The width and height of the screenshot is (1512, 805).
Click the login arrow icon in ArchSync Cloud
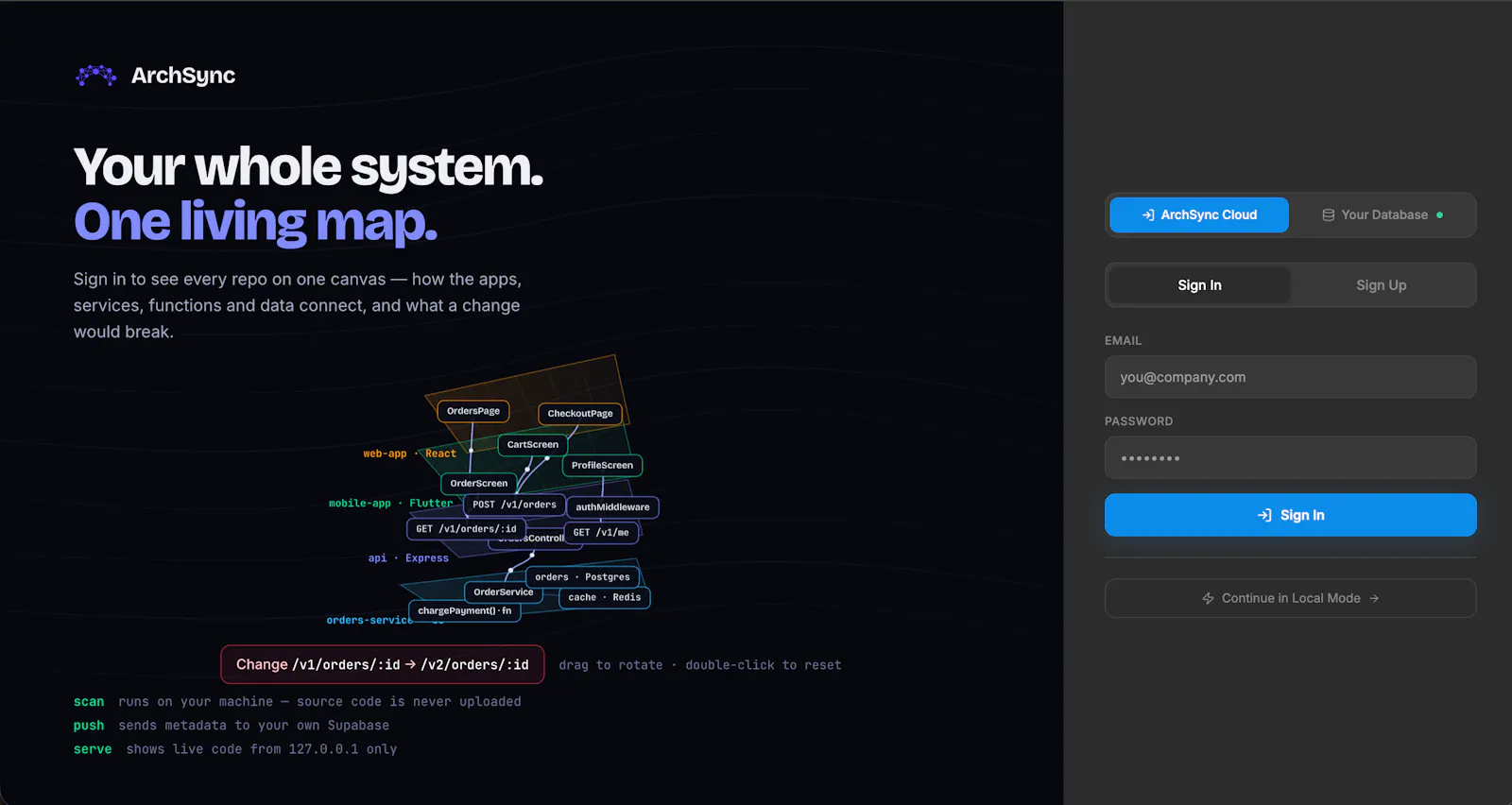click(1148, 215)
